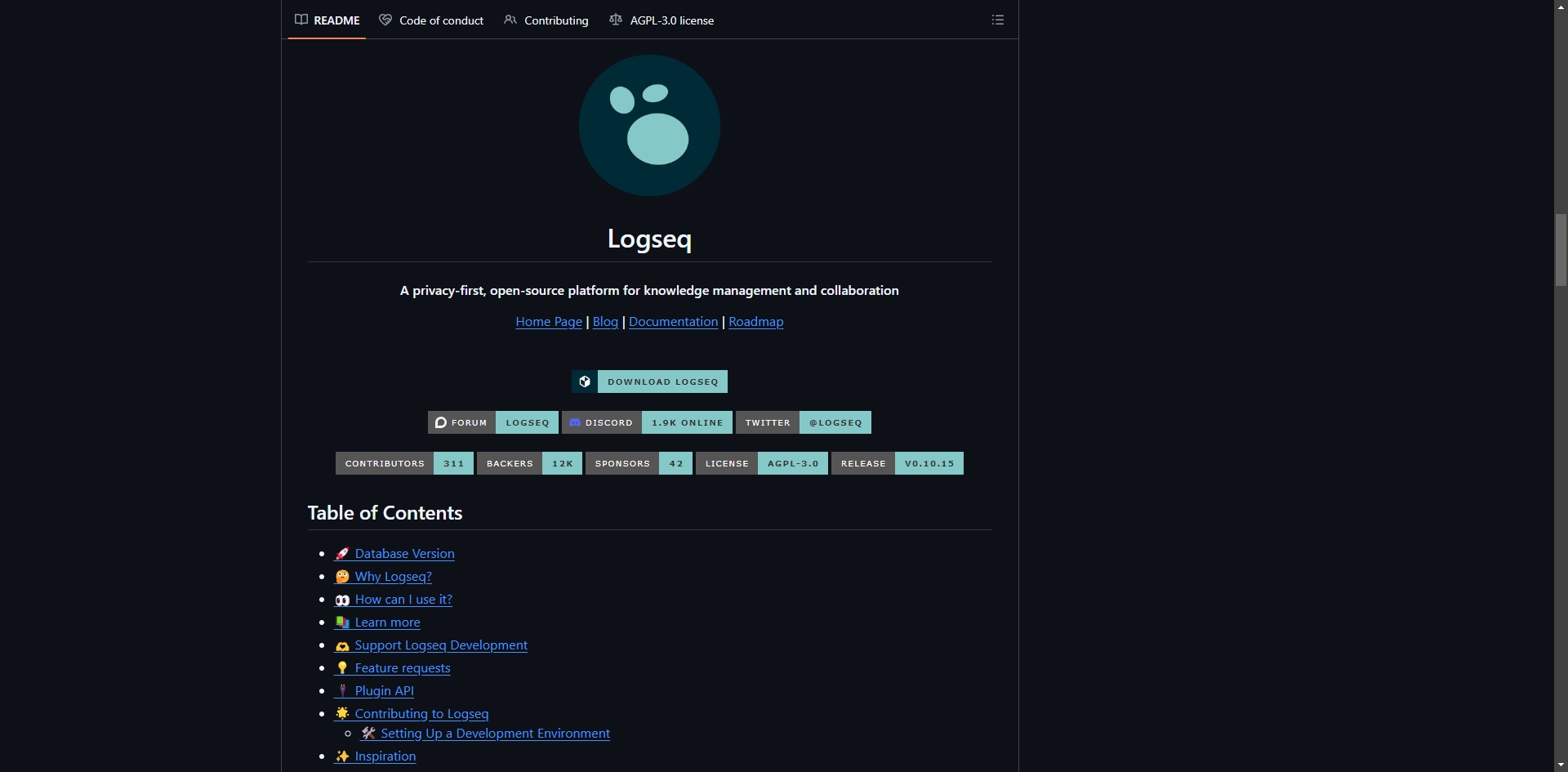Switch to the README tab
Image resolution: width=1568 pixels, height=772 pixels.
pos(327,20)
